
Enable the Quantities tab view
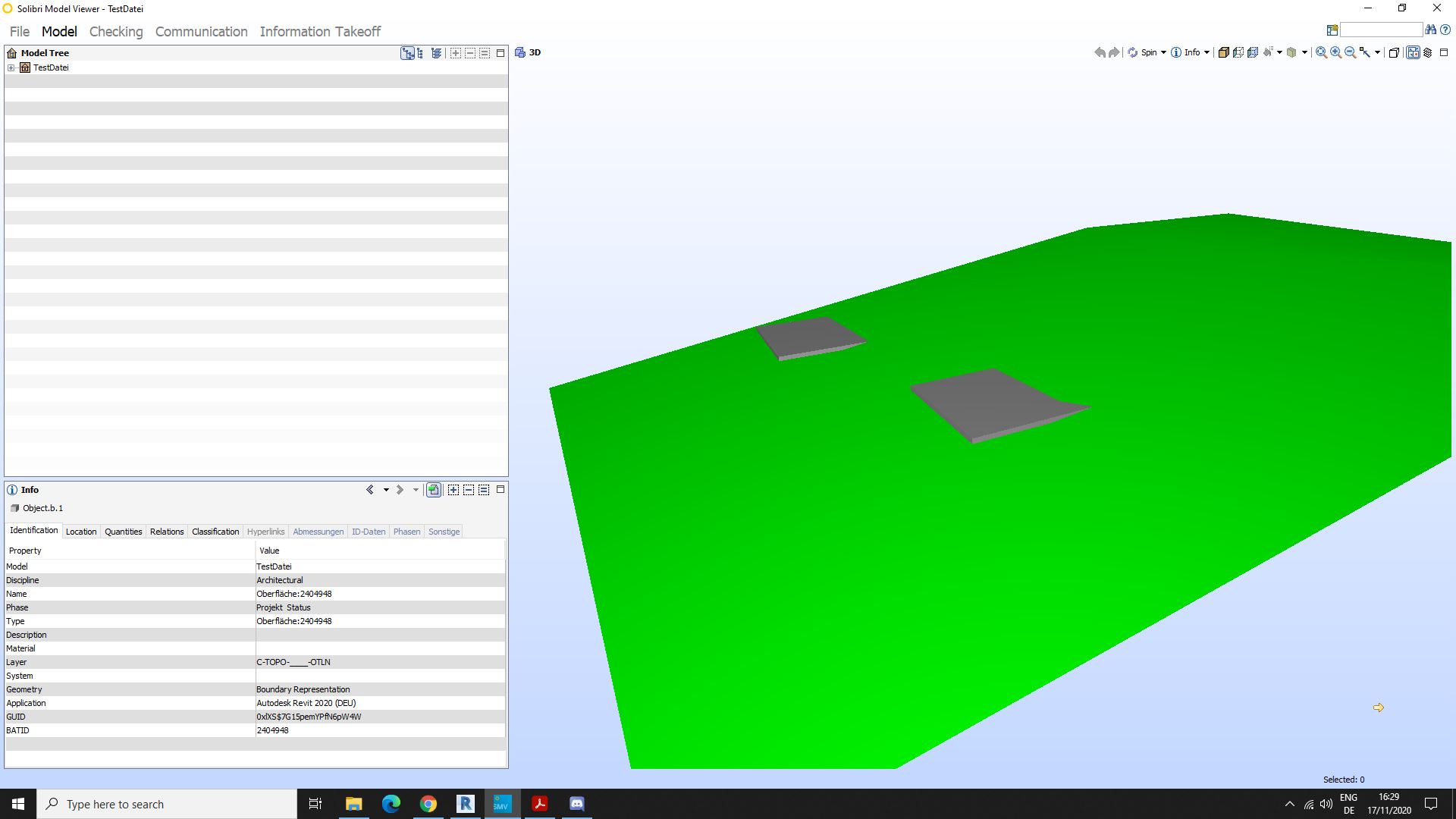pyautogui.click(x=122, y=531)
